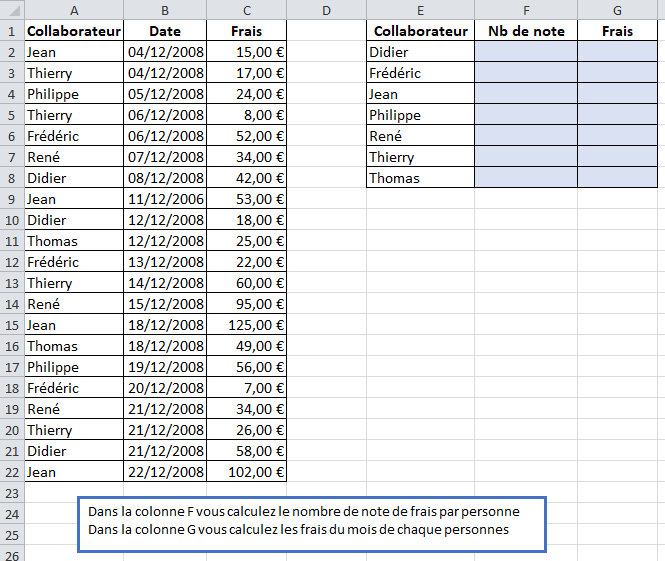Click the Collaborateur header in cell A1
Viewport: 665px width, 561px height.
74,31
